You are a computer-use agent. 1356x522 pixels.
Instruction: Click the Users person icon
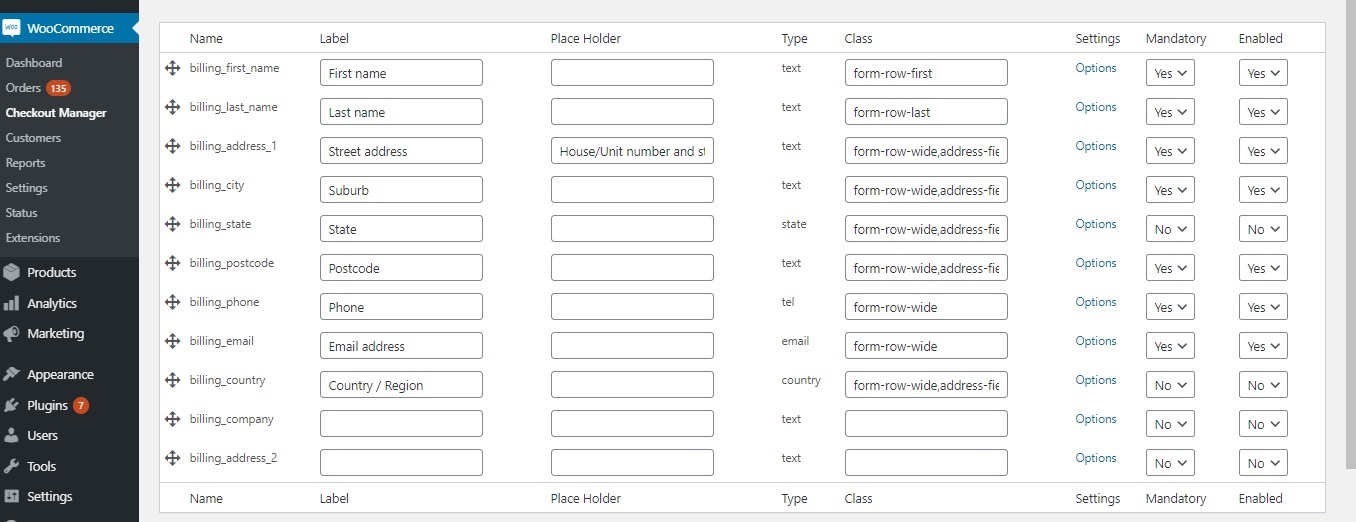[x=12, y=435]
